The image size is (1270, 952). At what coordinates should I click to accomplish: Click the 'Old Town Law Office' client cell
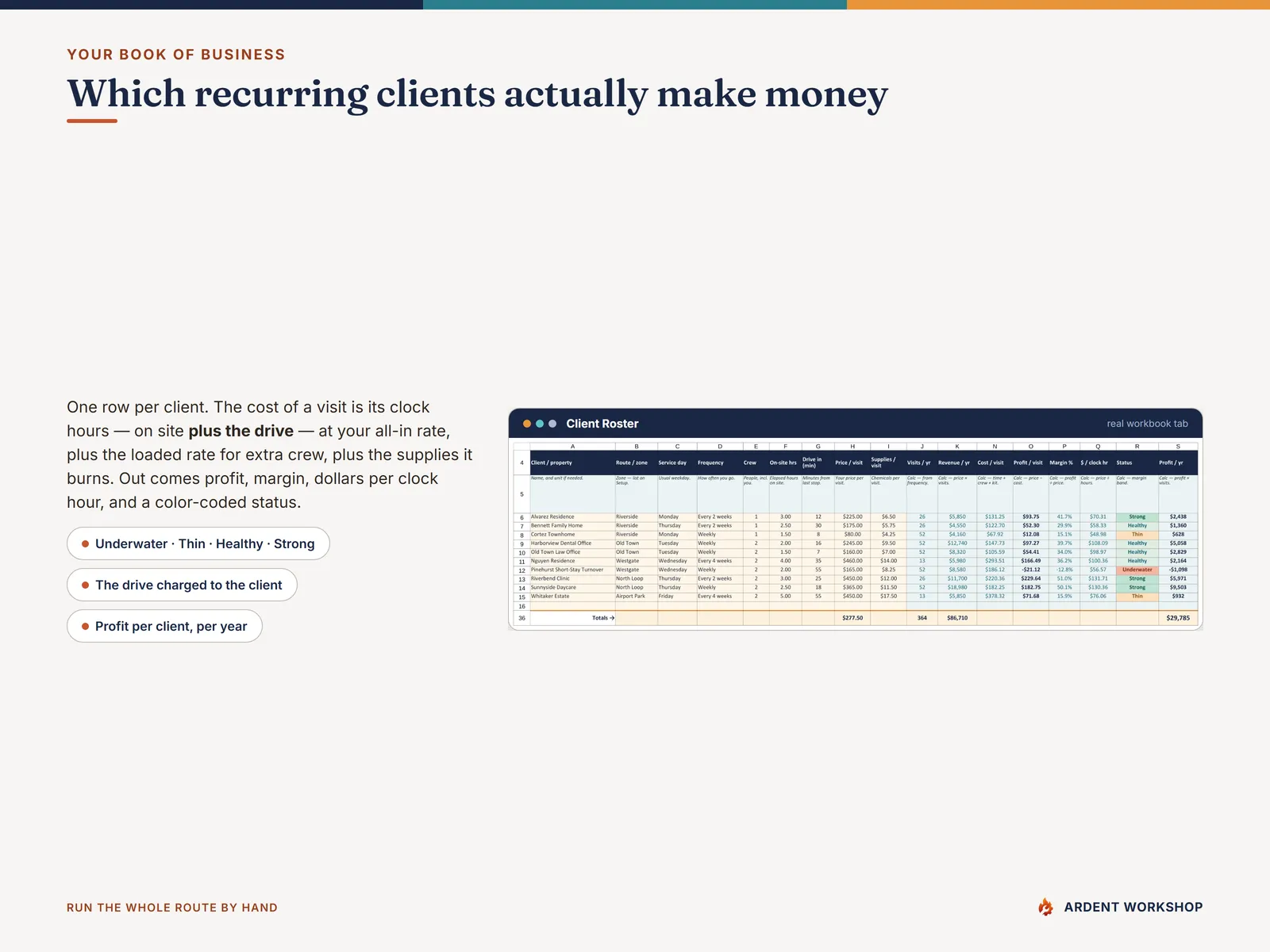[571, 552]
